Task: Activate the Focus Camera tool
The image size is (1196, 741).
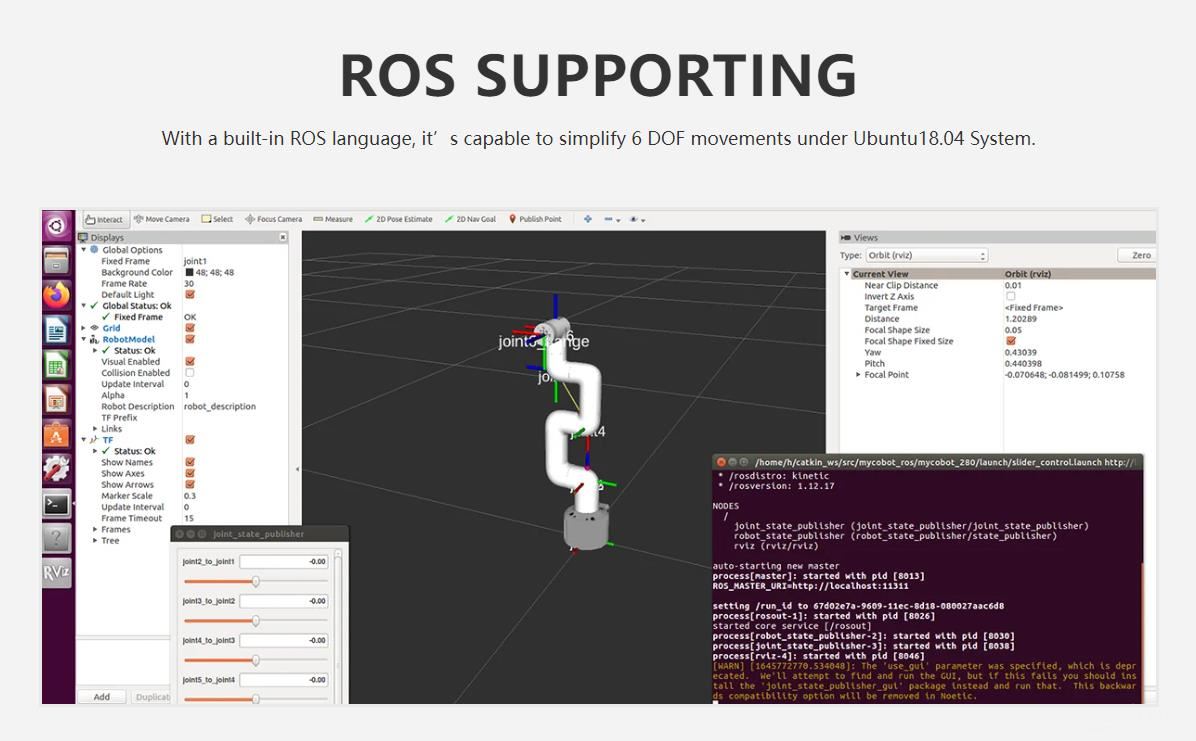Action: pyautogui.click(x=274, y=219)
